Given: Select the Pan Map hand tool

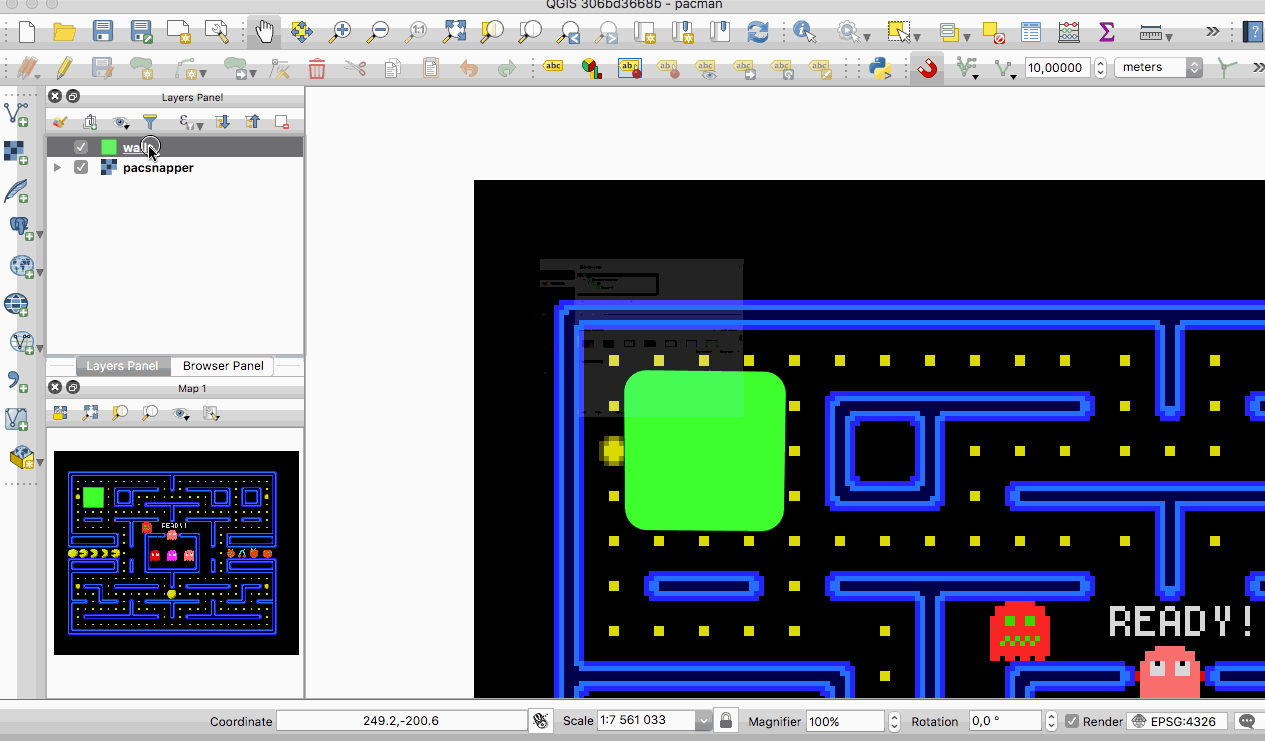Looking at the screenshot, I should [264, 32].
